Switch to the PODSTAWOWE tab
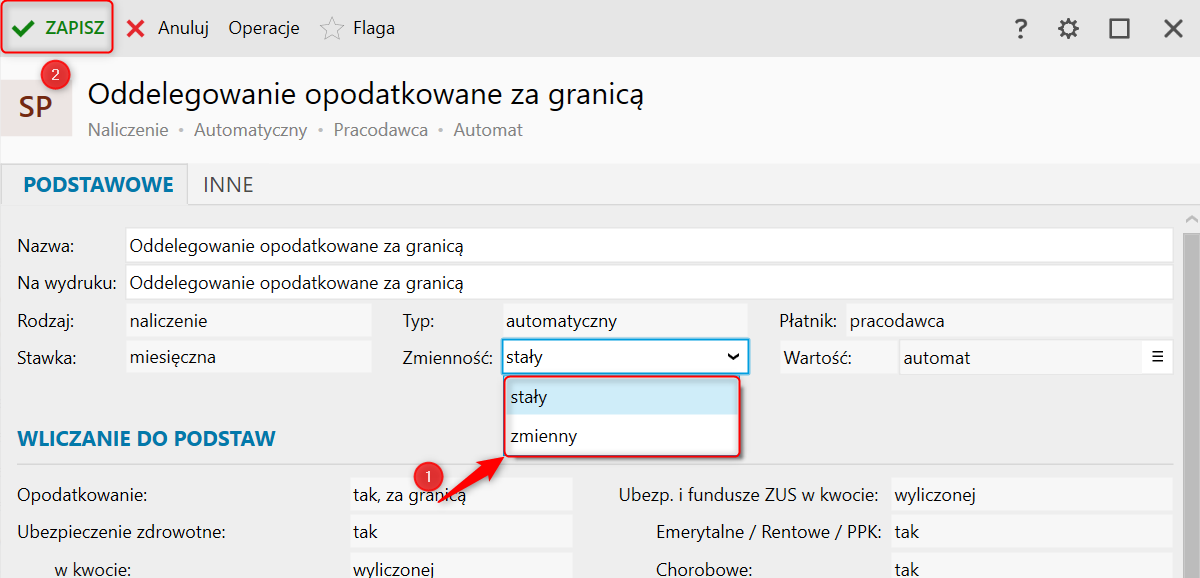 tap(98, 185)
